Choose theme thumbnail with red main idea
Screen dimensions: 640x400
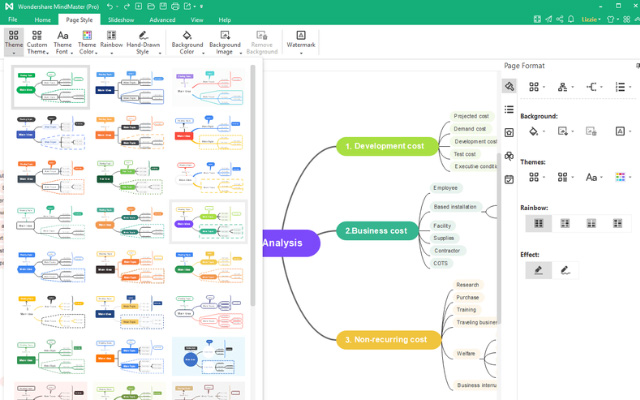pyautogui.click(x=209, y=133)
